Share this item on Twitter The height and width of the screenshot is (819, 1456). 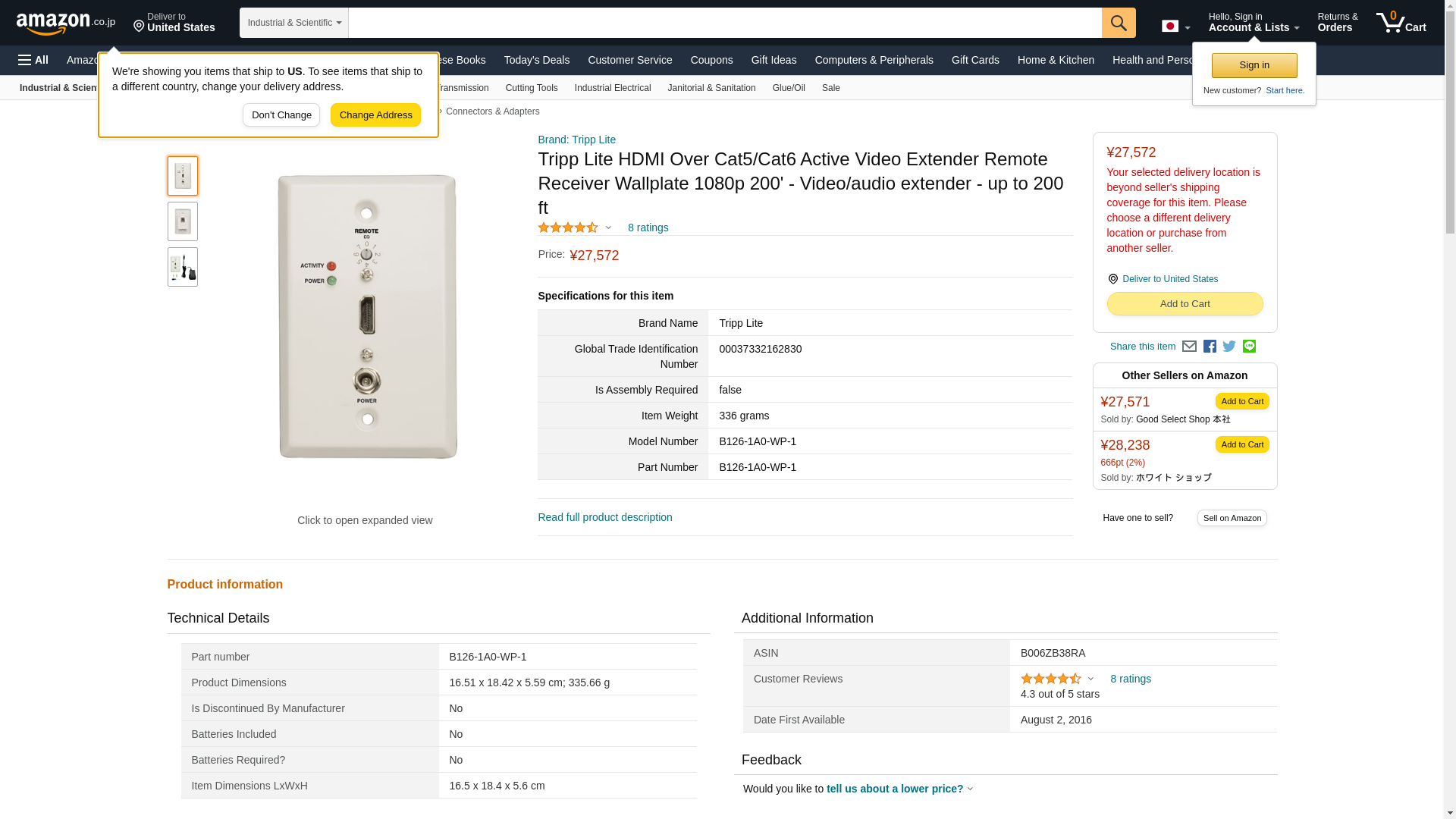pyautogui.click(x=1229, y=347)
